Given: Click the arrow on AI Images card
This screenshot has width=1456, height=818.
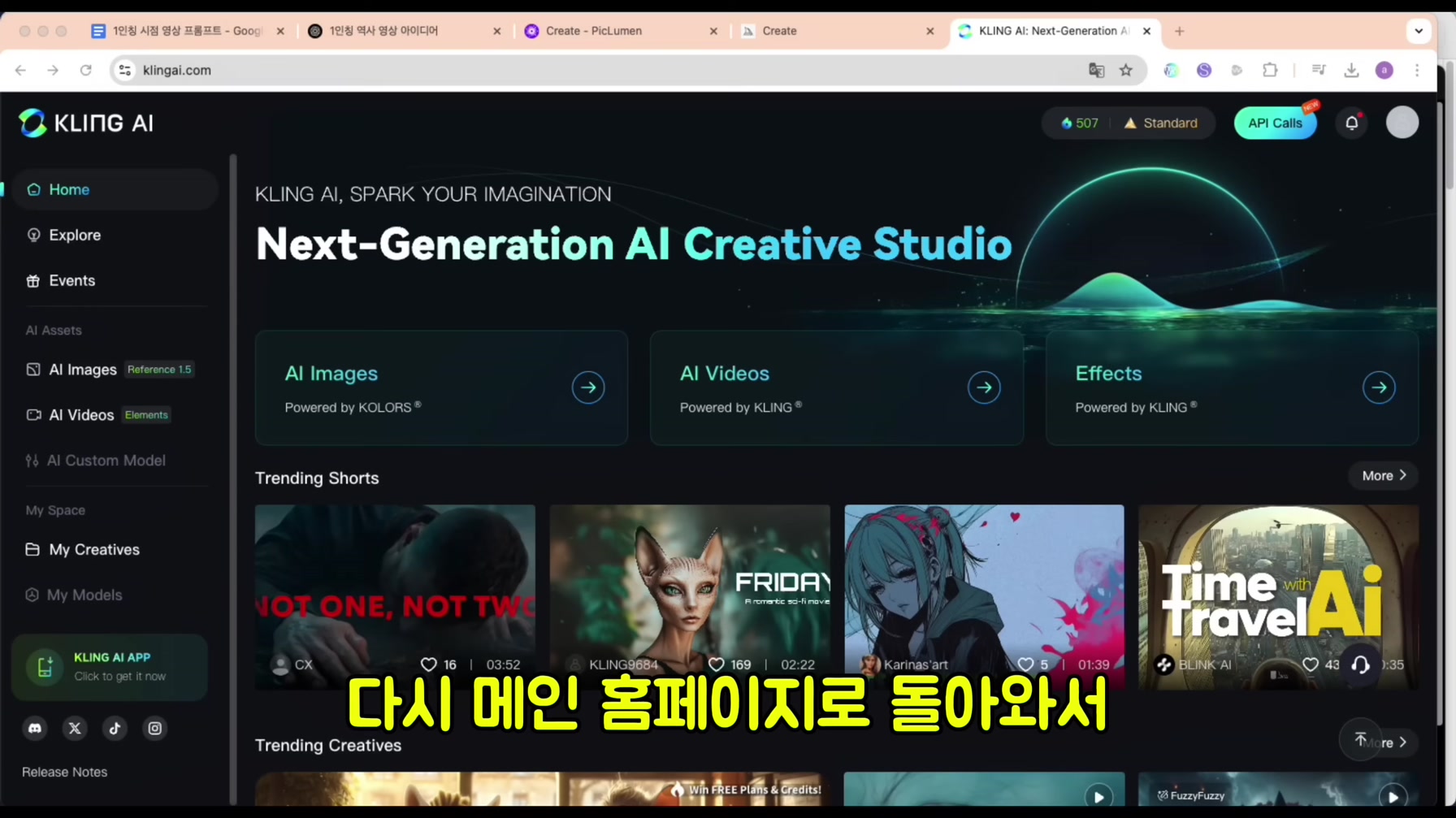Looking at the screenshot, I should click(588, 387).
